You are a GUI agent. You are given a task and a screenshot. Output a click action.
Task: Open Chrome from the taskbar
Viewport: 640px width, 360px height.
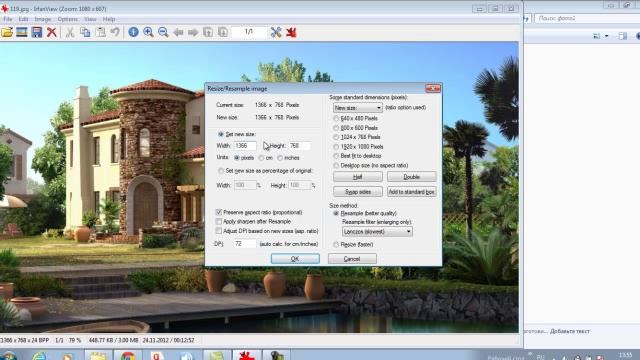coord(127,356)
